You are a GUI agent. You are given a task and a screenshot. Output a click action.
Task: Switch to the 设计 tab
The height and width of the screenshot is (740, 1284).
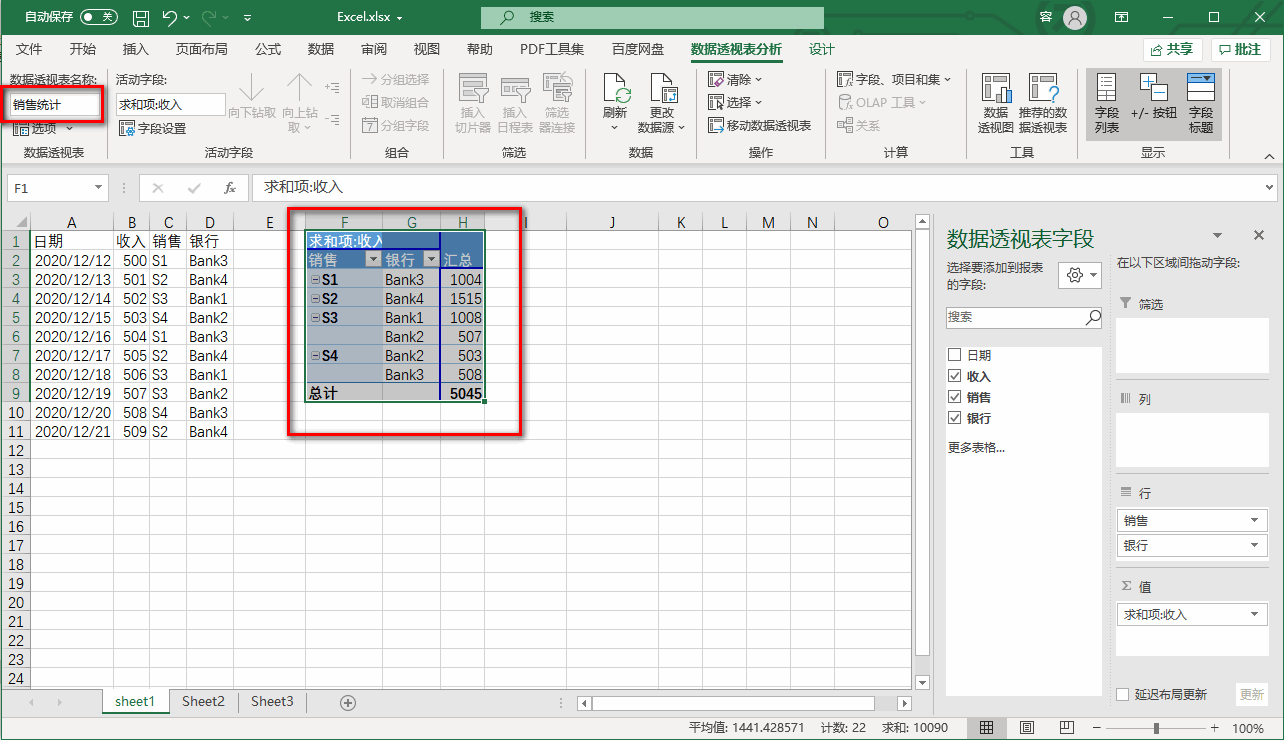822,50
